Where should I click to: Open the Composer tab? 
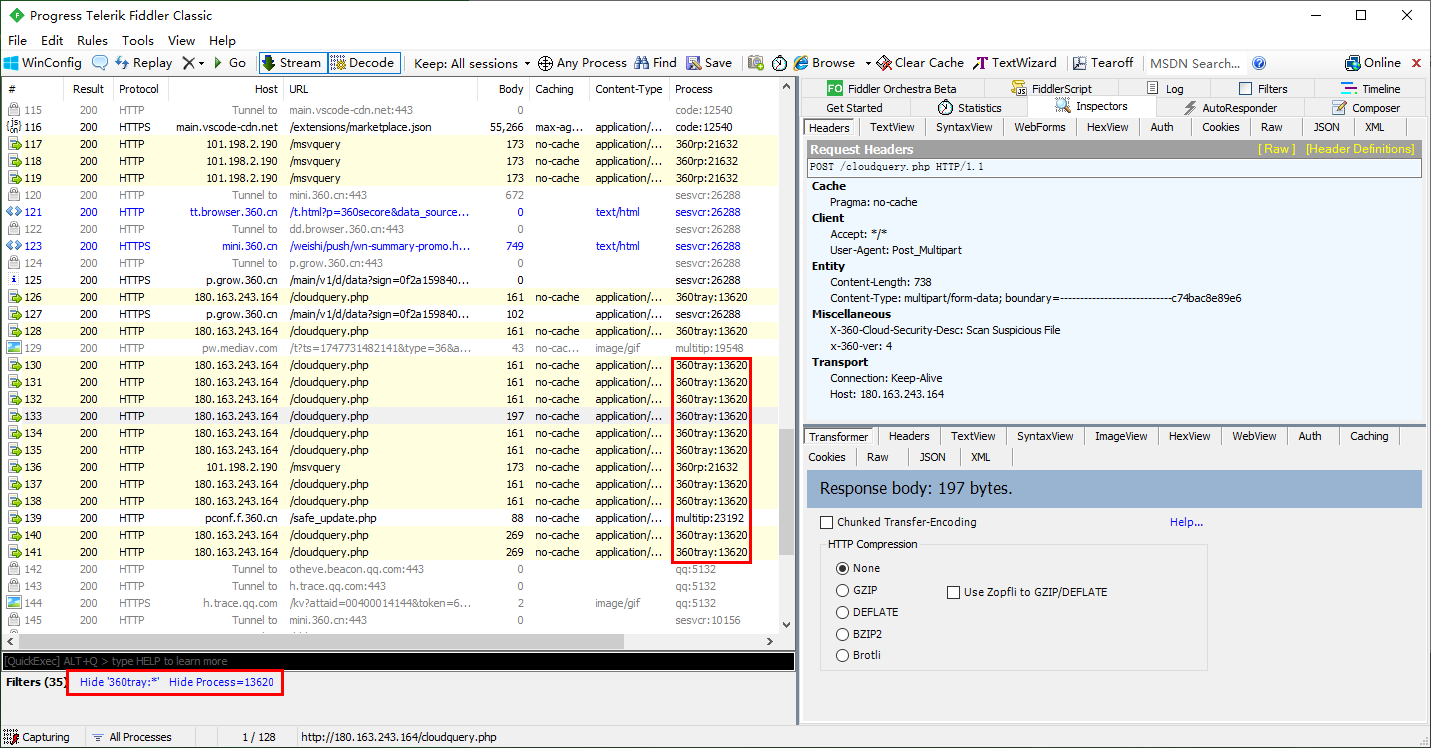[1366, 108]
